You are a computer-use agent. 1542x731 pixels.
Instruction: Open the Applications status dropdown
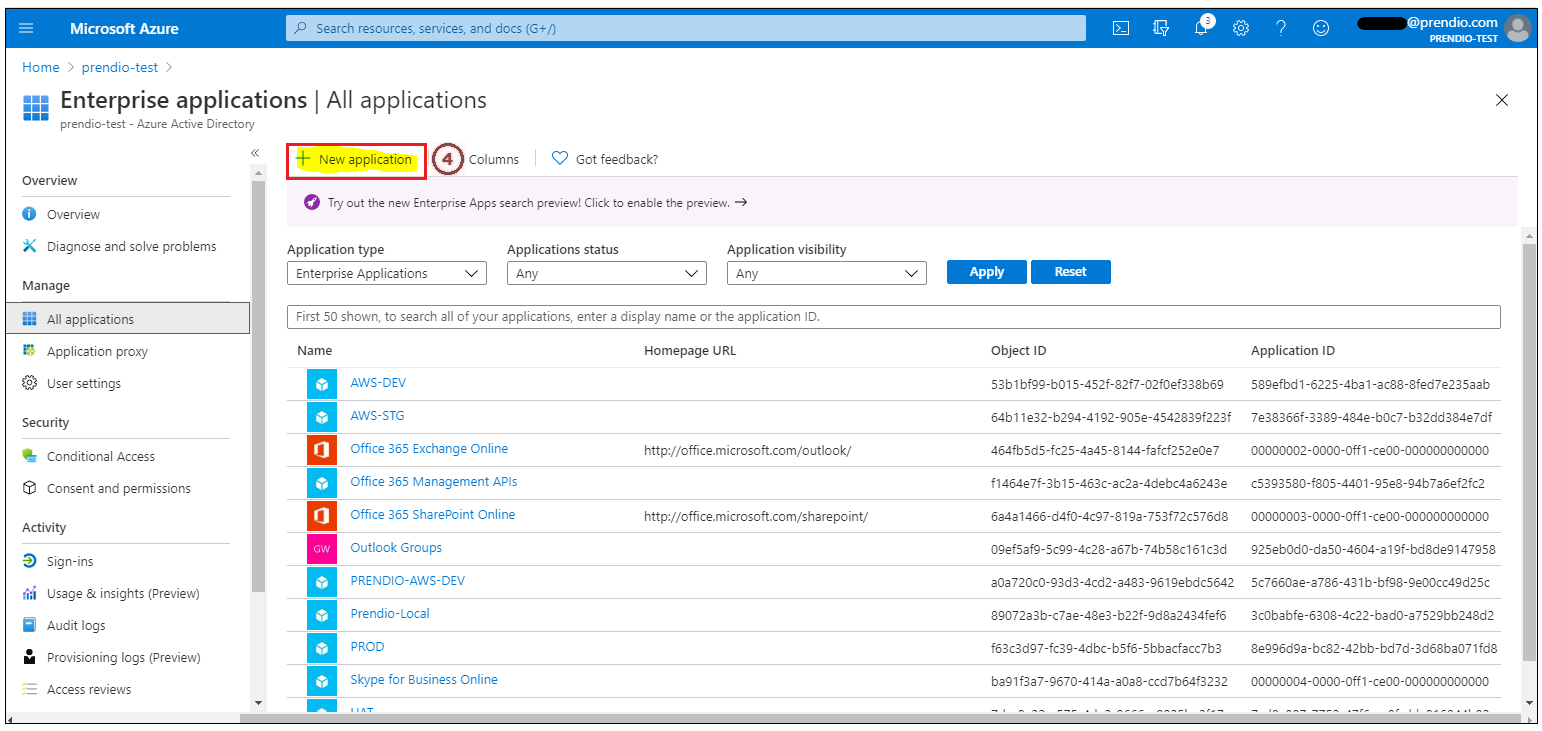pos(606,272)
